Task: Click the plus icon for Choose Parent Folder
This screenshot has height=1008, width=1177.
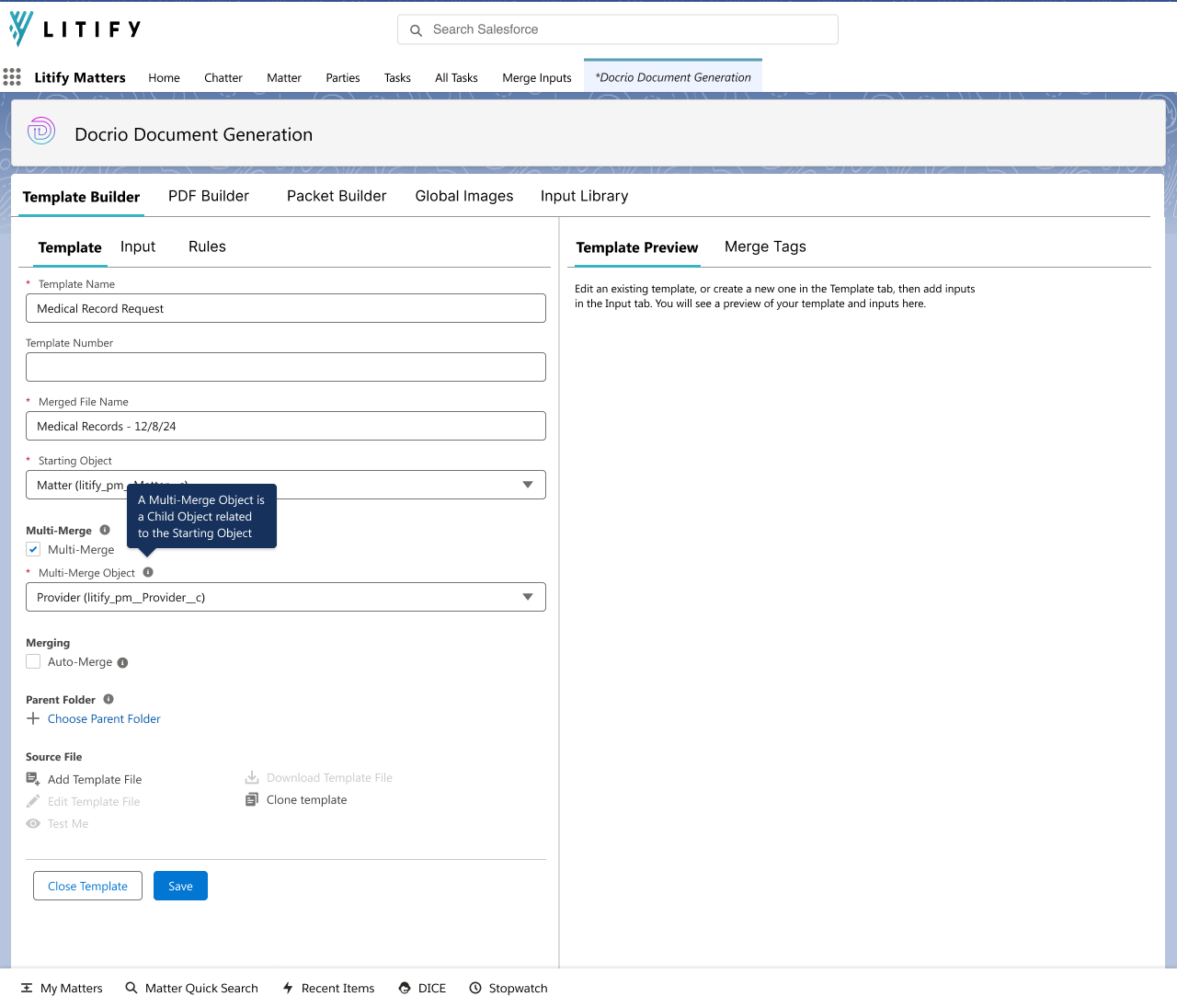Action: coord(33,718)
